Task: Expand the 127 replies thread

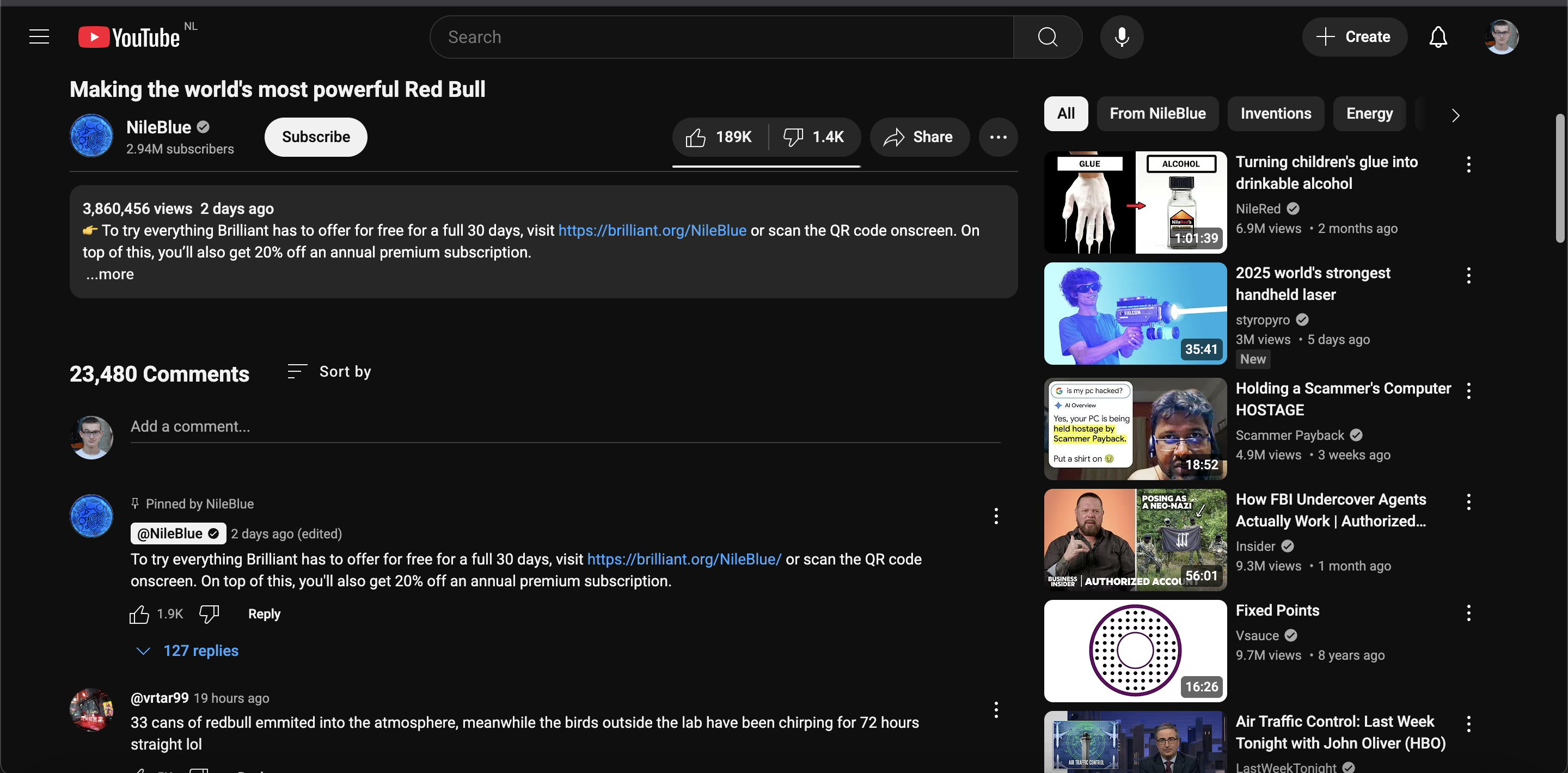Action: click(x=187, y=651)
